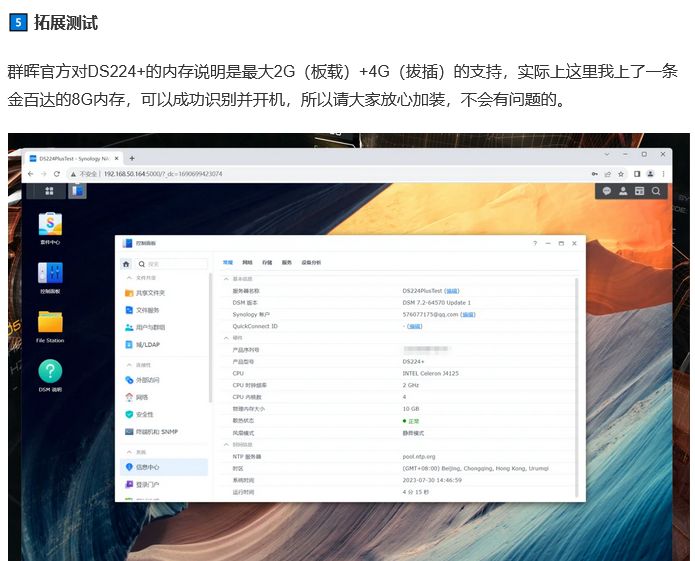695x561 pixels.
Task: Open a new browser tab with plus
Action: click(x=132, y=158)
